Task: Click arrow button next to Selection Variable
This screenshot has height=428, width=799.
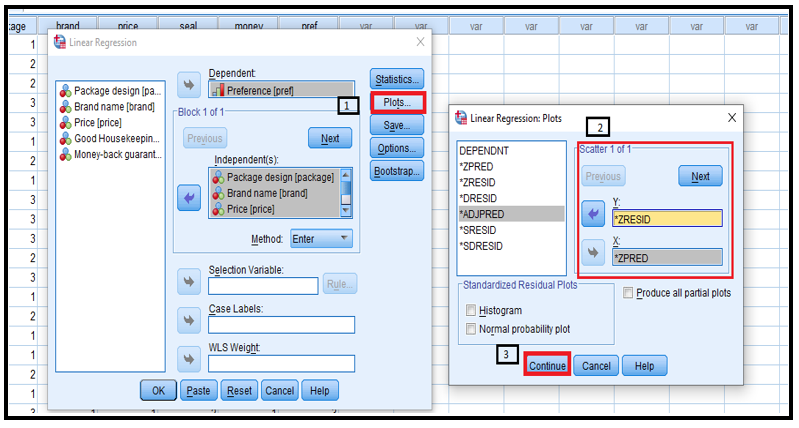Action: coord(188,281)
